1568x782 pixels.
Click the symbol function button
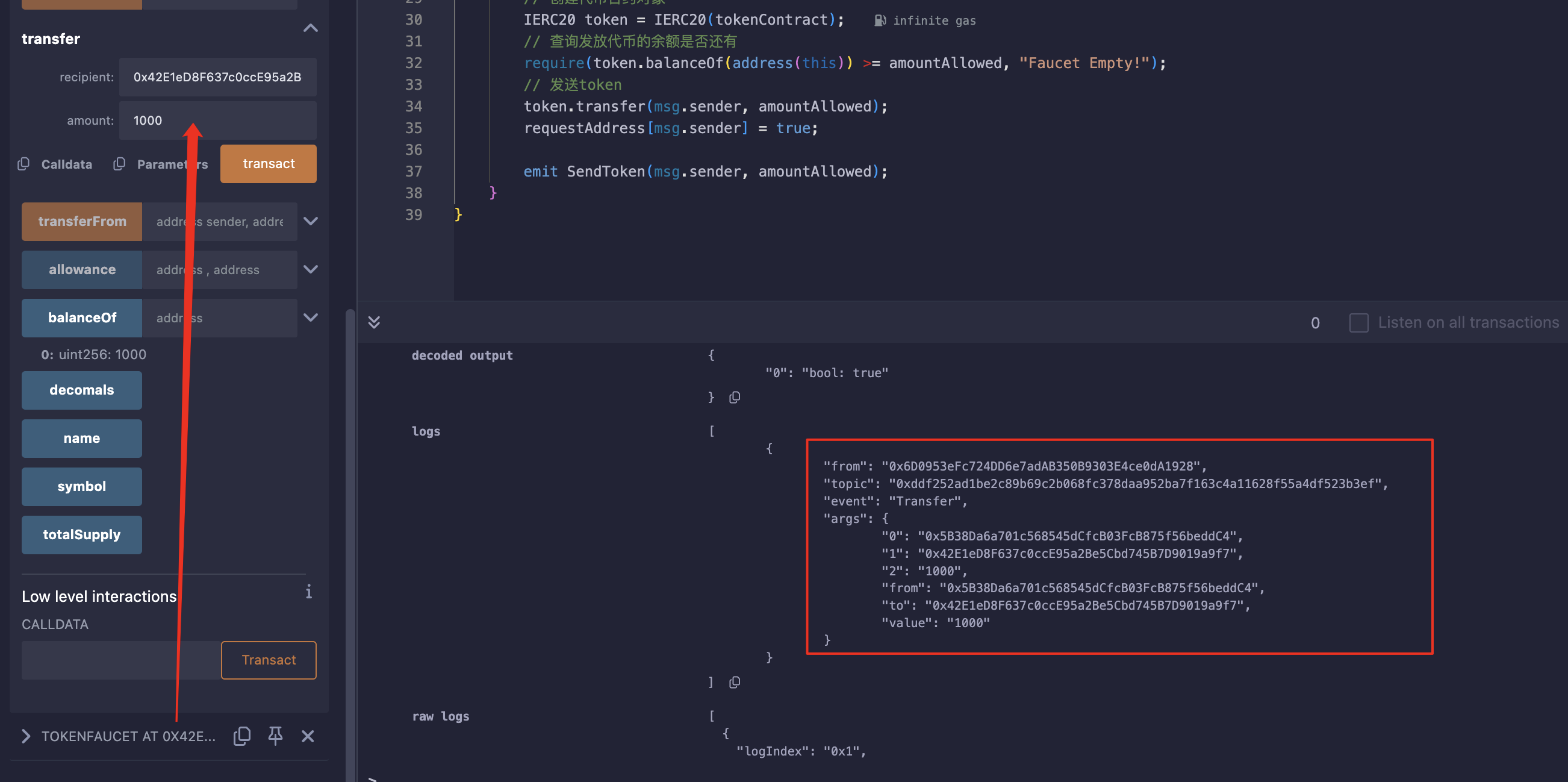click(x=81, y=487)
